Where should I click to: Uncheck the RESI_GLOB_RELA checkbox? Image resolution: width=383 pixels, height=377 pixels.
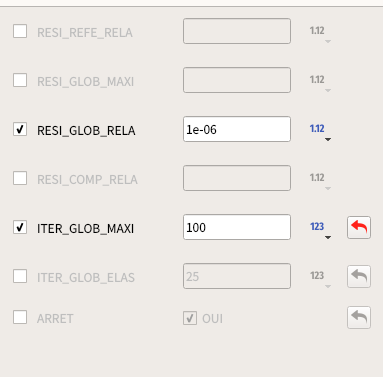[x=20, y=129]
